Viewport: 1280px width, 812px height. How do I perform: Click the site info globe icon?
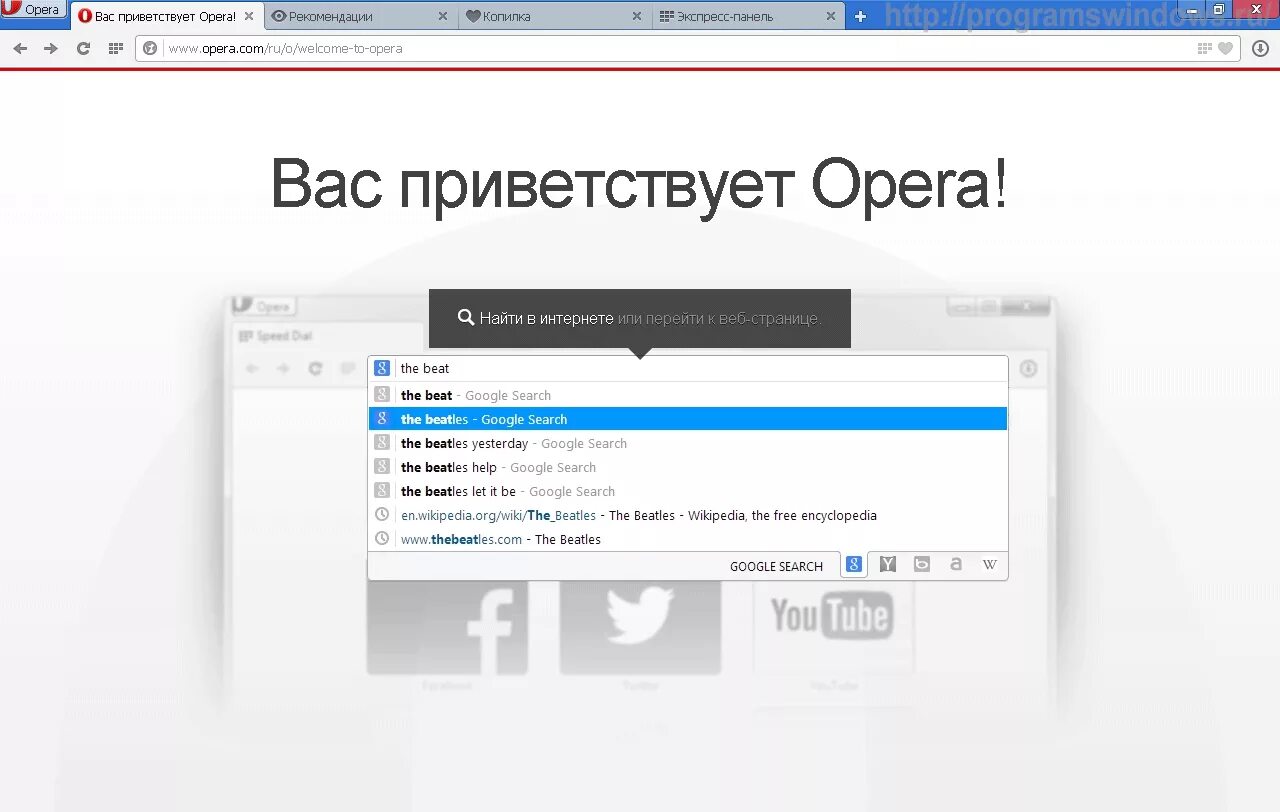pos(150,48)
